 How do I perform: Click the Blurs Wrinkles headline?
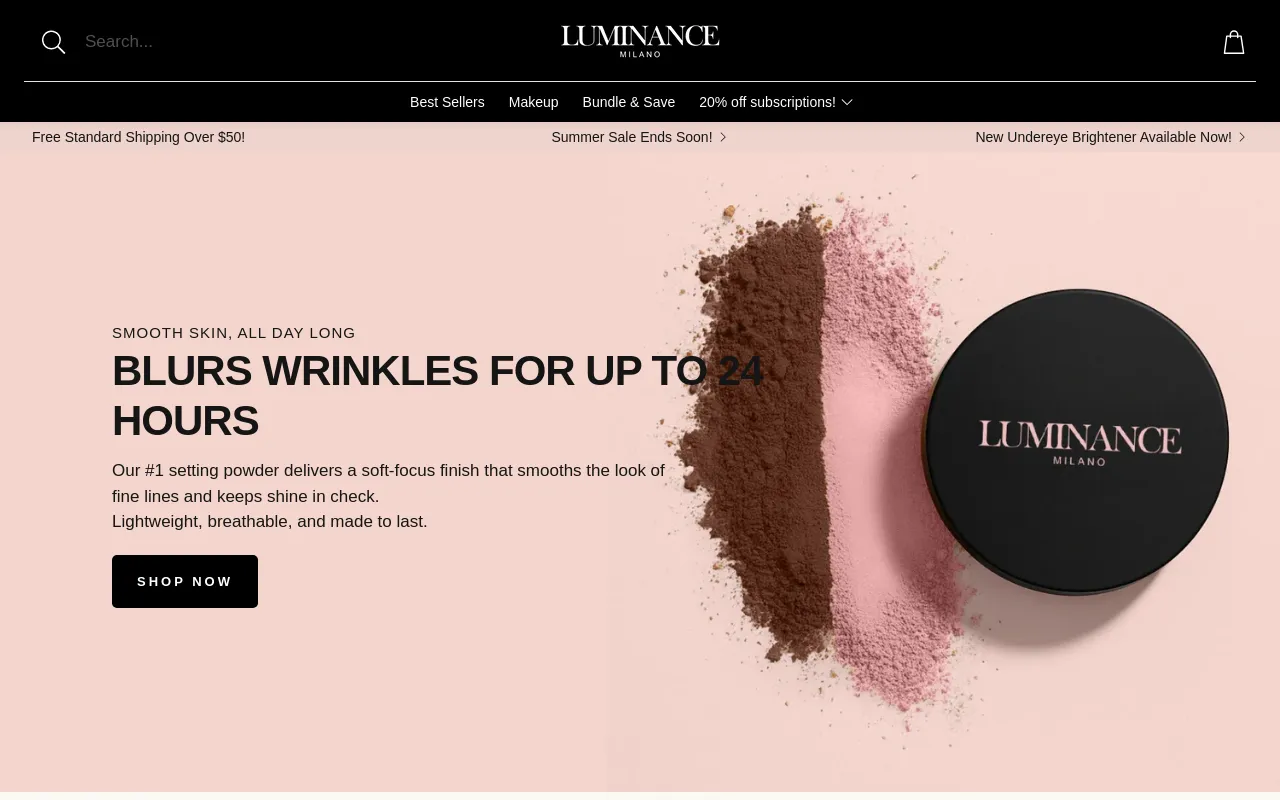(437, 395)
